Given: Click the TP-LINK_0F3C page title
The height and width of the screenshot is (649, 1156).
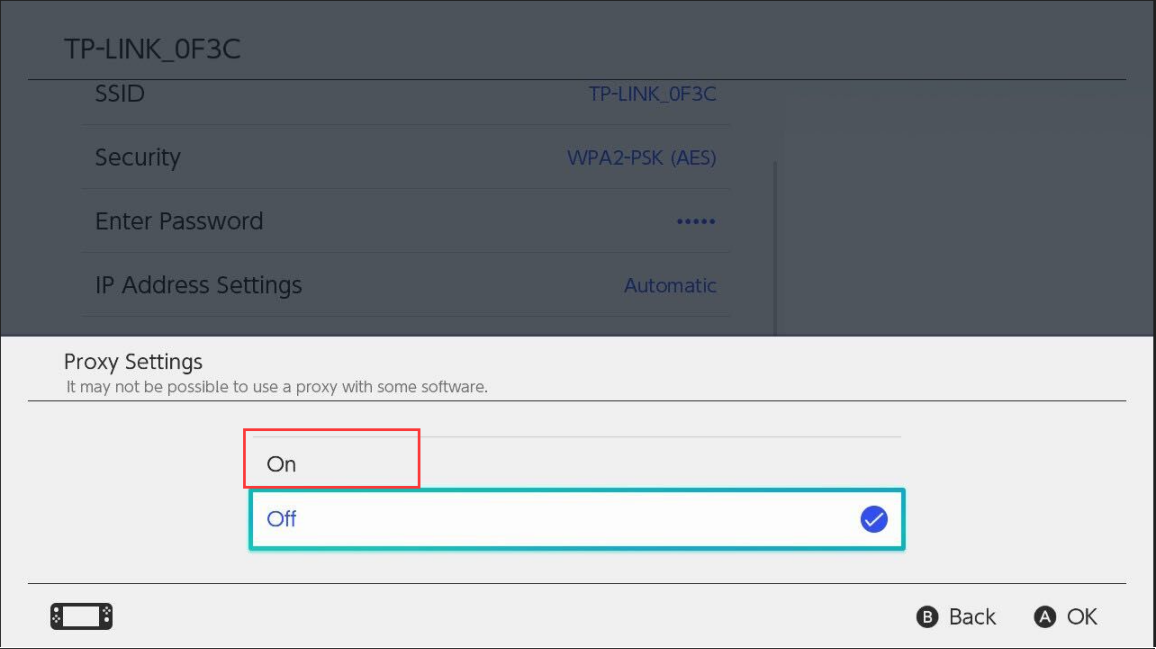Looking at the screenshot, I should point(152,49).
